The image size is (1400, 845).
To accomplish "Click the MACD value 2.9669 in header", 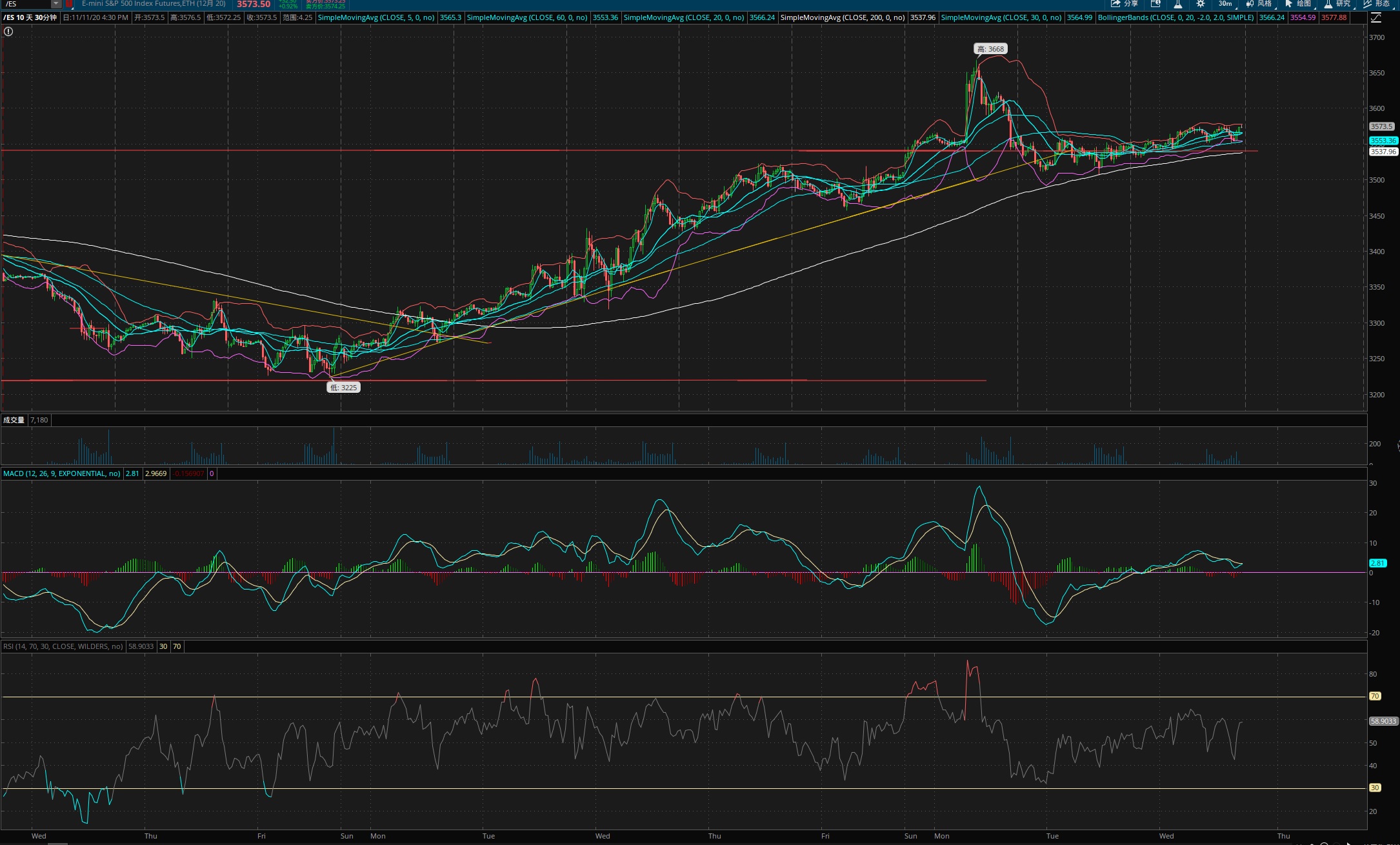I will pyautogui.click(x=156, y=473).
